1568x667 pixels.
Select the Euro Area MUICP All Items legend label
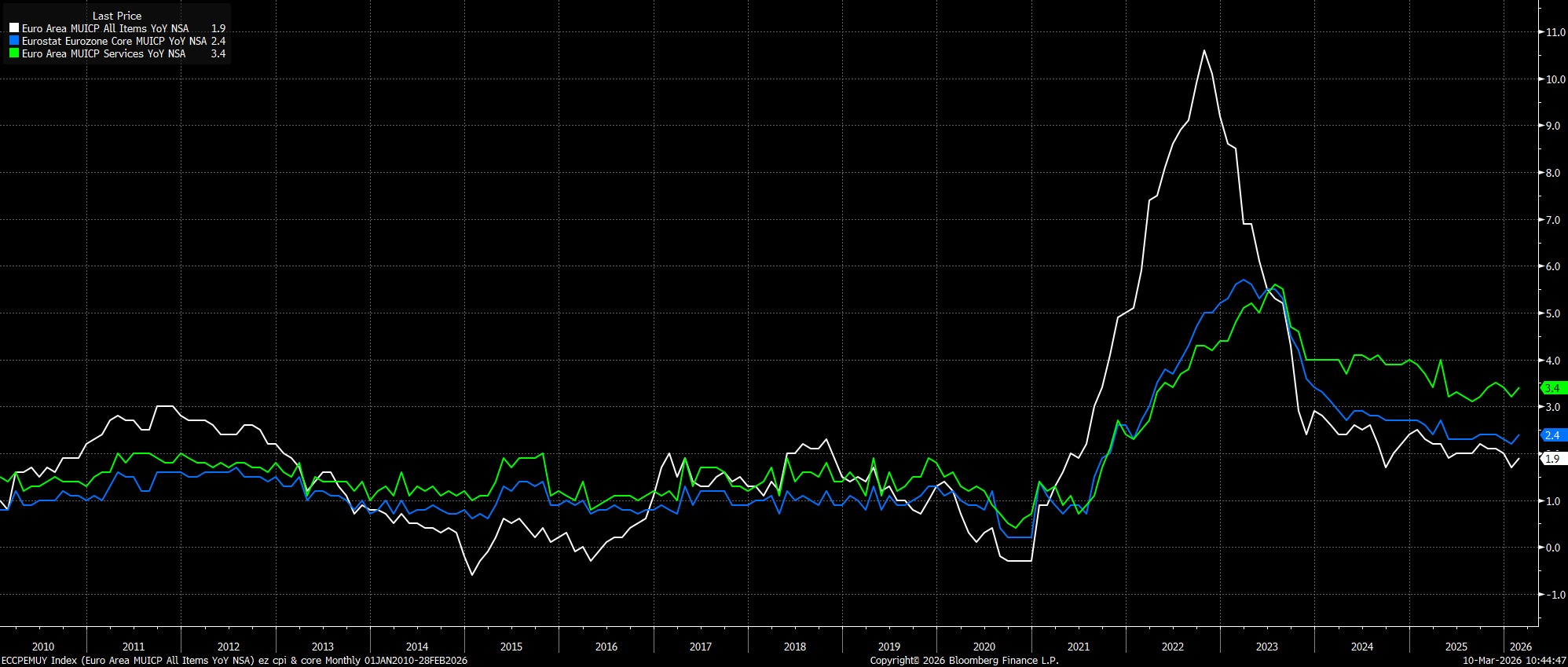pos(104,28)
